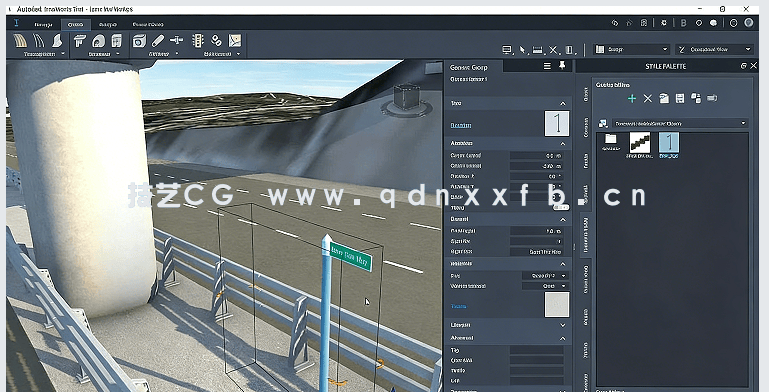Click the terrain shape icon in first ribbon group
Screen dimensions: 769x392
57,41
